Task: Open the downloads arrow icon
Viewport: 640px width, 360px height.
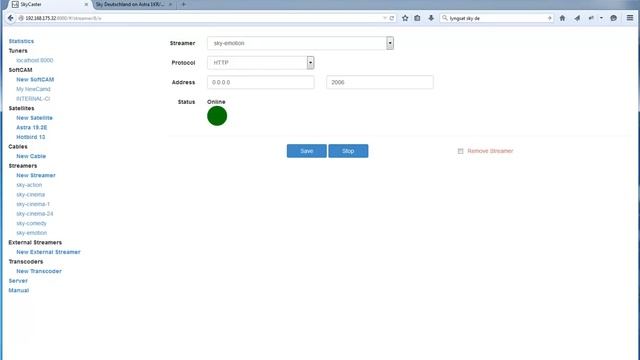Action: 431,18
